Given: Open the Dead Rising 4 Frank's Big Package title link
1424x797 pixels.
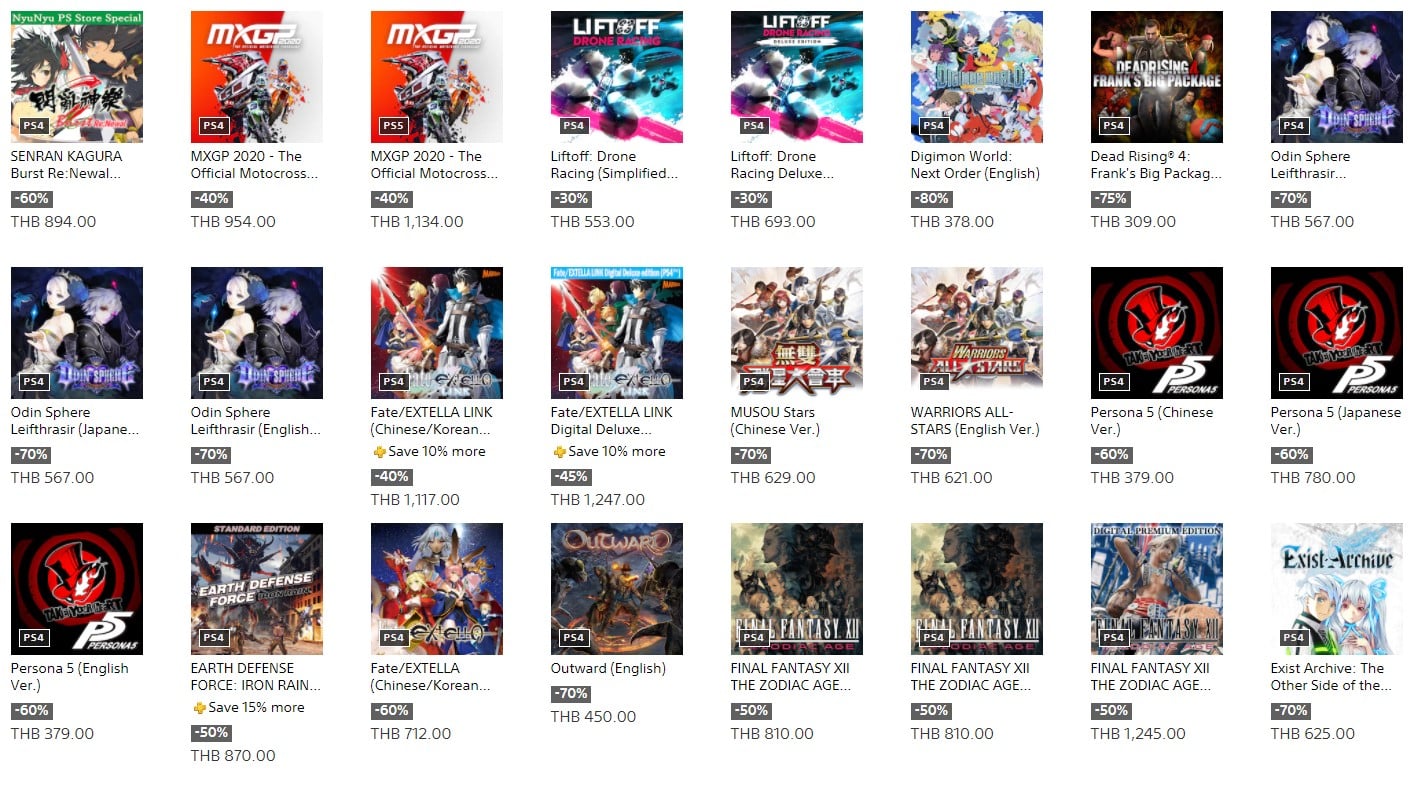Looking at the screenshot, I should point(1157,165).
